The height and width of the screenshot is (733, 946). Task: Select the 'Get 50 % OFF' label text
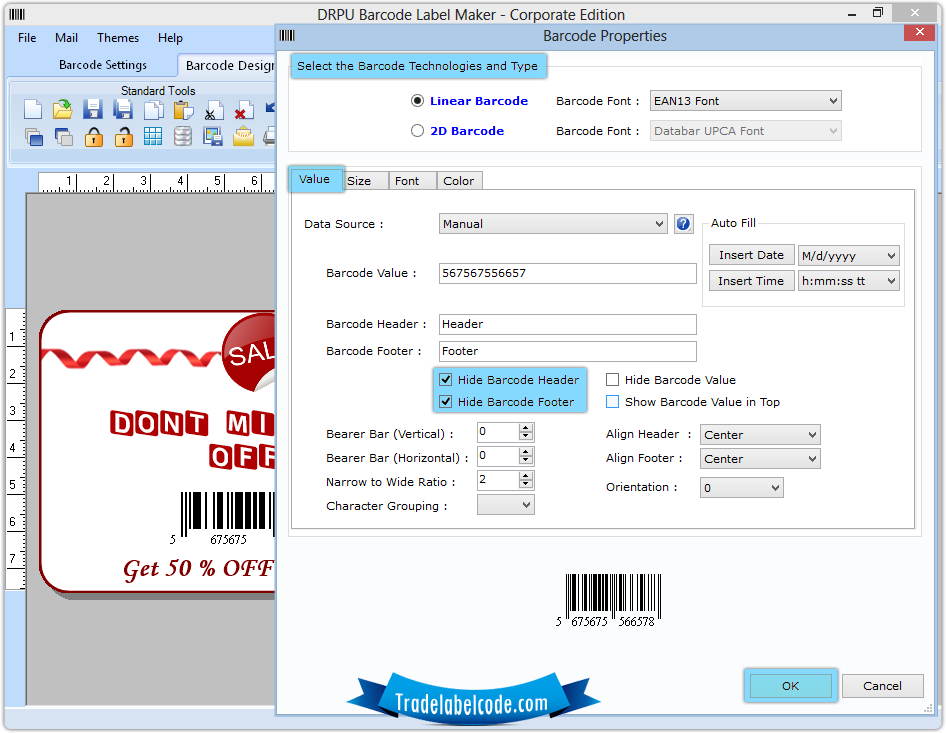198,568
